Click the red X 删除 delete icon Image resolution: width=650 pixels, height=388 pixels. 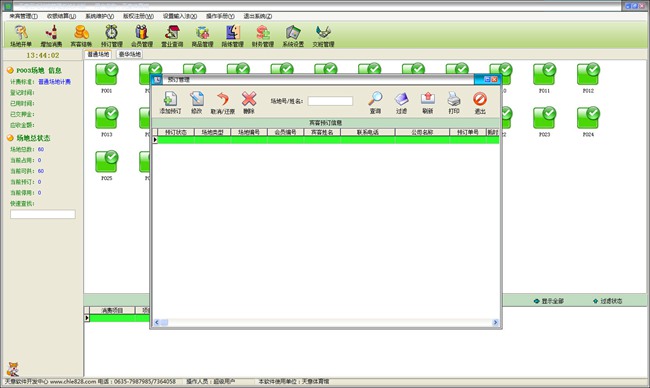[249, 99]
